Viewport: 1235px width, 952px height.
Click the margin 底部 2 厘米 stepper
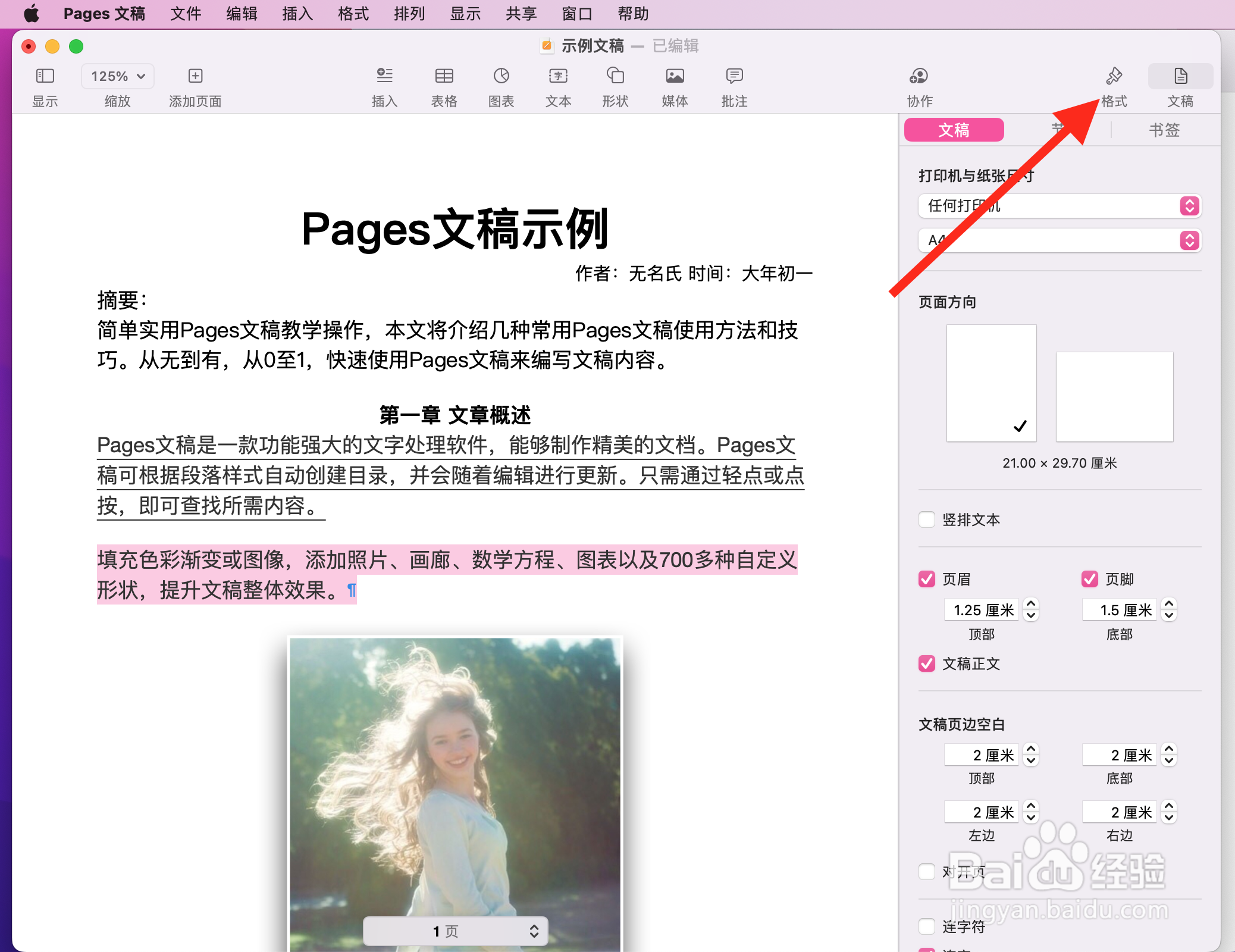point(1169,755)
